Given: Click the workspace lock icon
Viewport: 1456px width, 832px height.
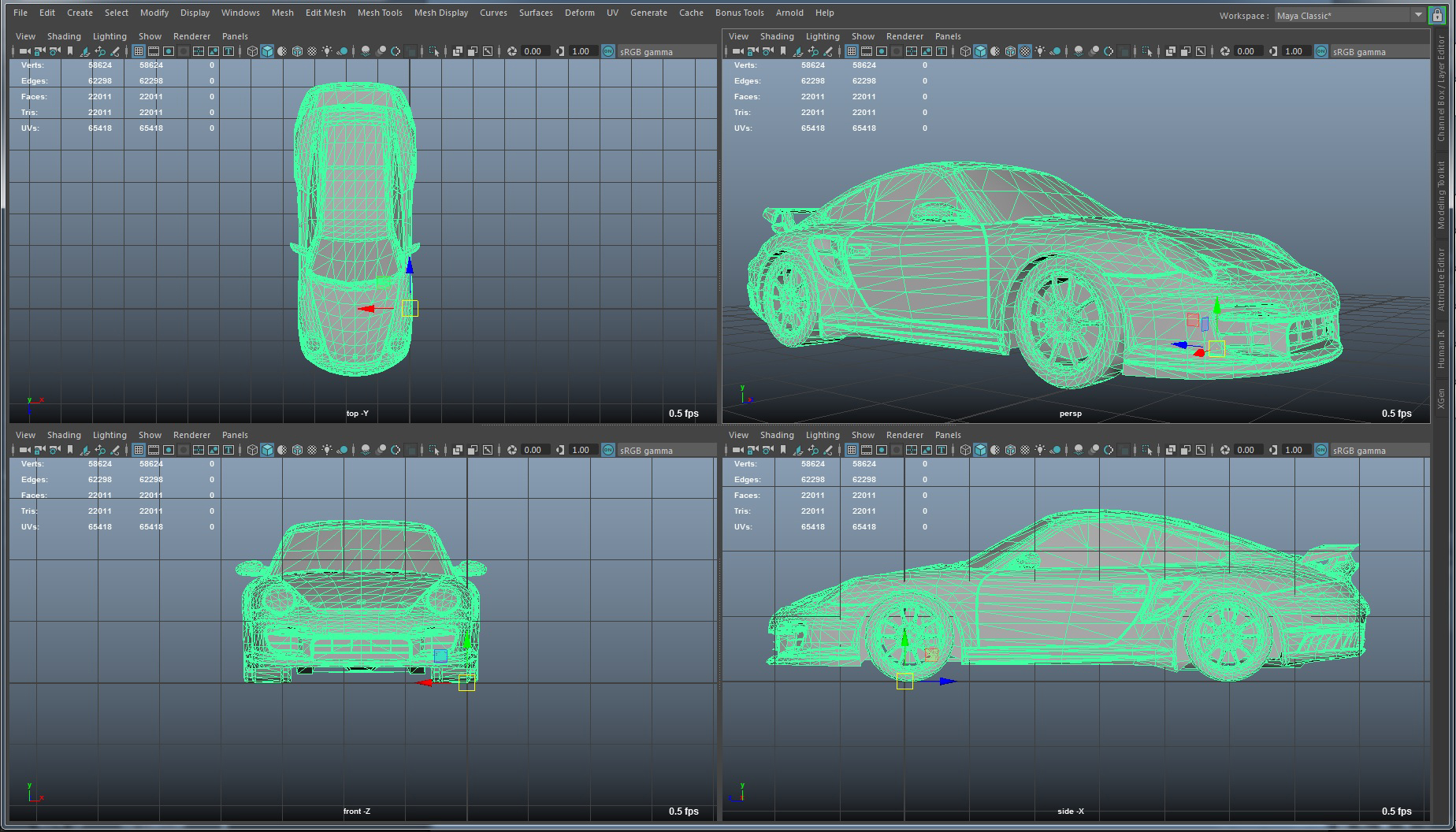Looking at the screenshot, I should [x=1437, y=15].
